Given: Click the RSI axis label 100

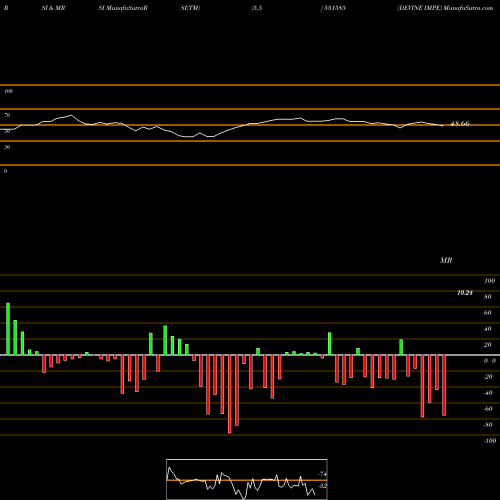Looking at the screenshot, I should pyautogui.click(x=8, y=91).
